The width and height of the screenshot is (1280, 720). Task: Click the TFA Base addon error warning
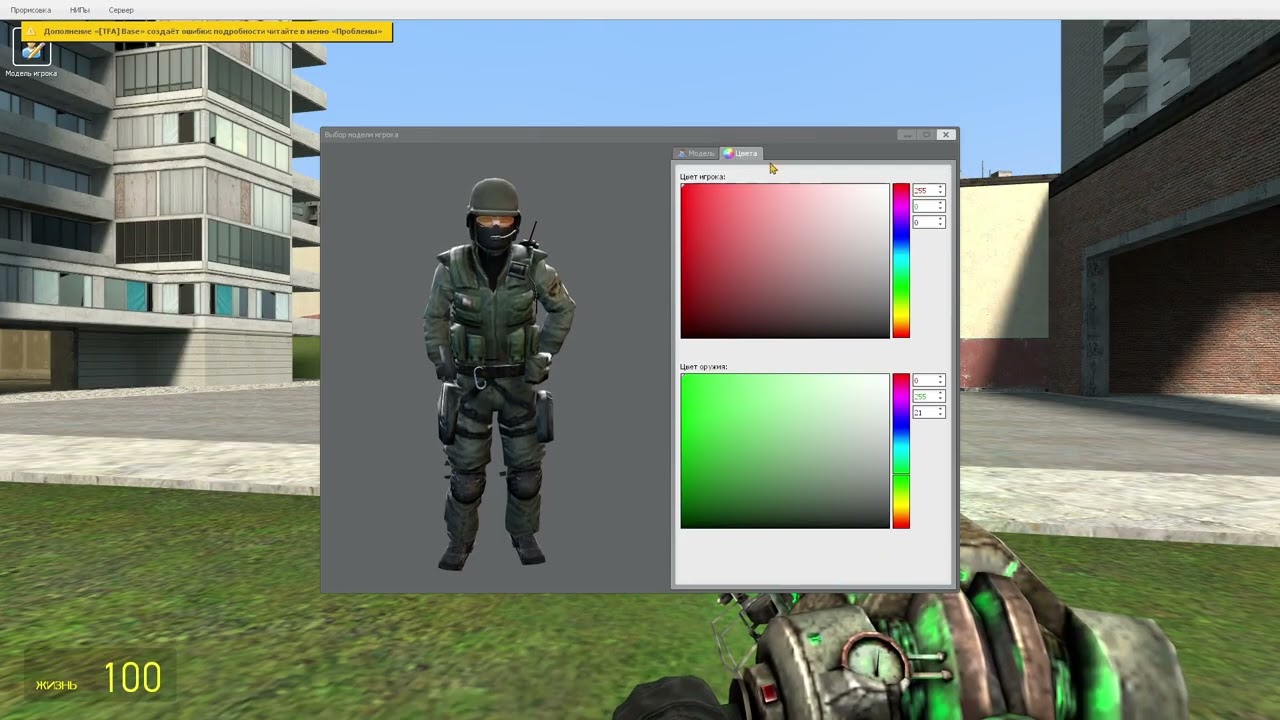[207, 31]
